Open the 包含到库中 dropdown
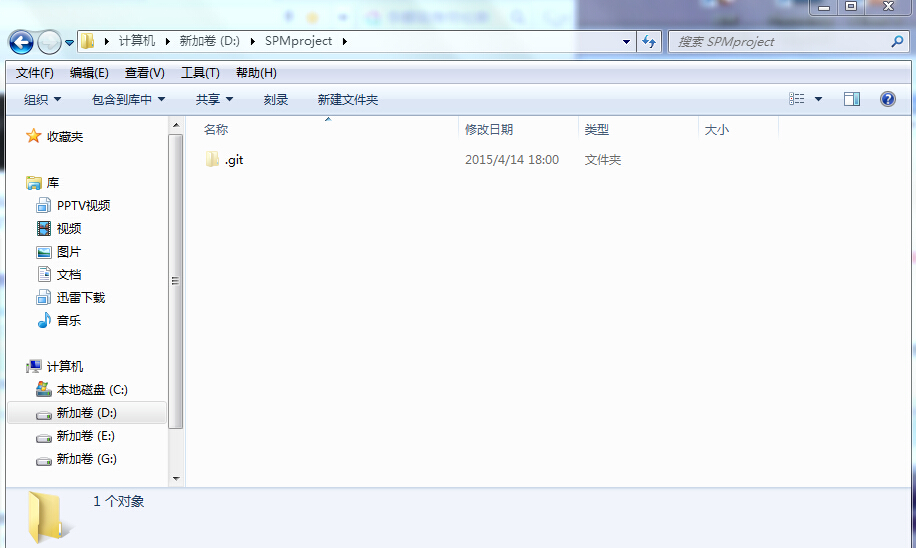916x548 pixels. point(128,100)
